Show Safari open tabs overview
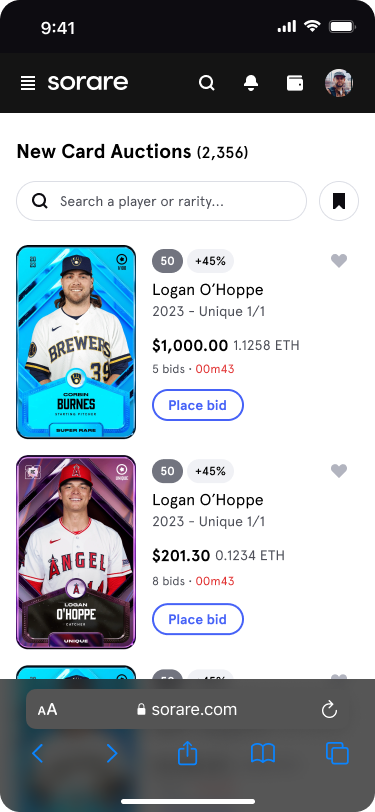Image resolution: width=375 pixels, height=812 pixels. (x=337, y=753)
